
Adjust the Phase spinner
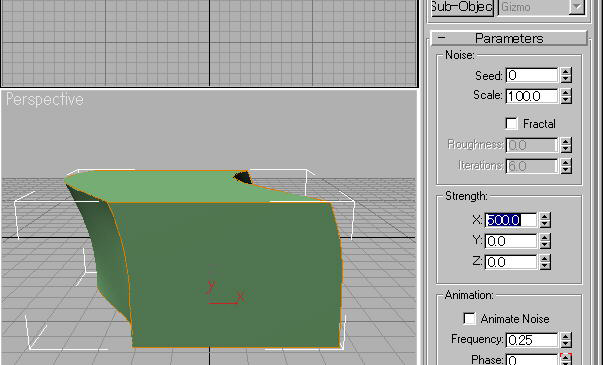tap(566, 360)
